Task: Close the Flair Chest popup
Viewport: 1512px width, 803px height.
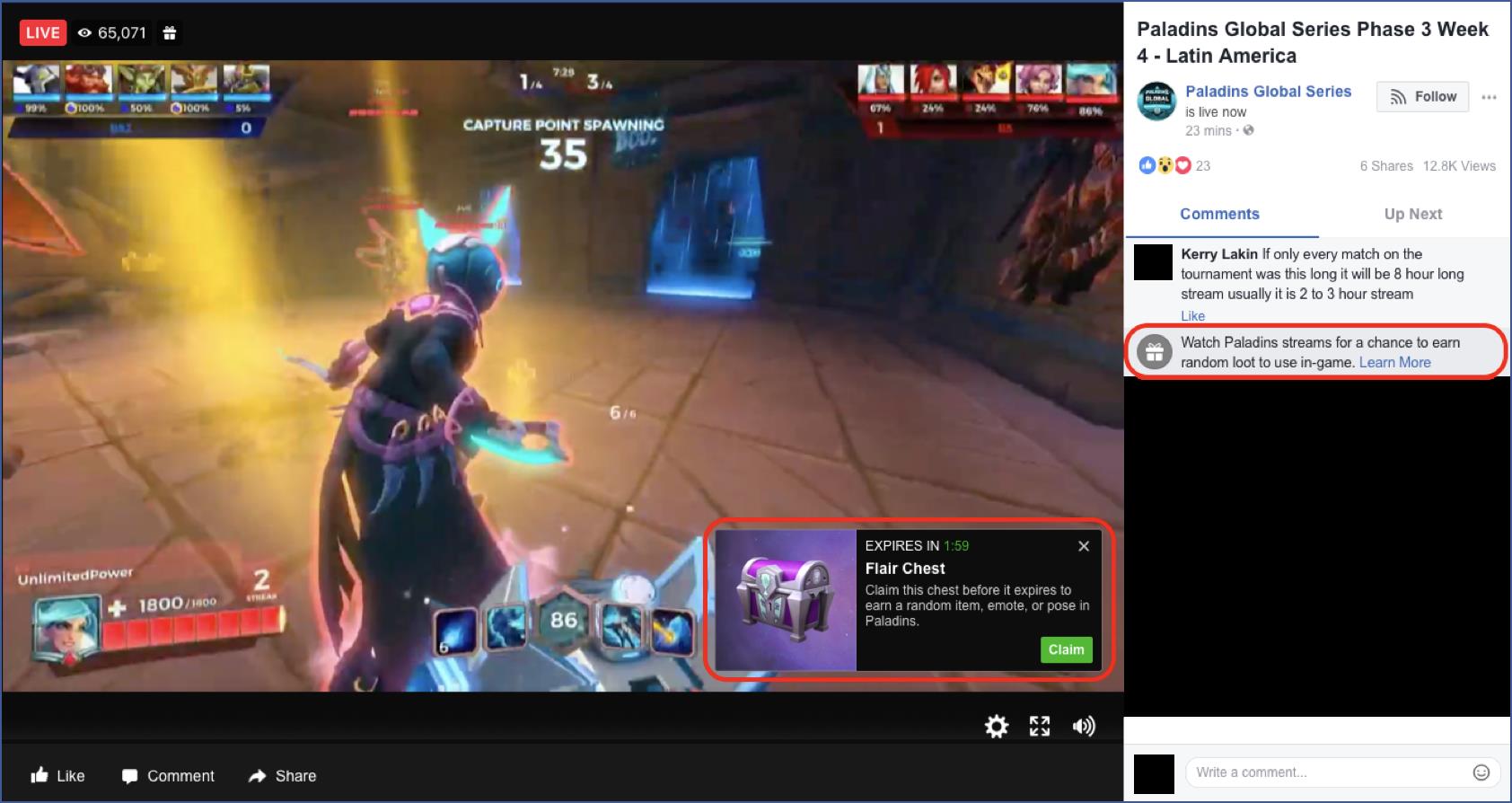Action: (x=1084, y=546)
